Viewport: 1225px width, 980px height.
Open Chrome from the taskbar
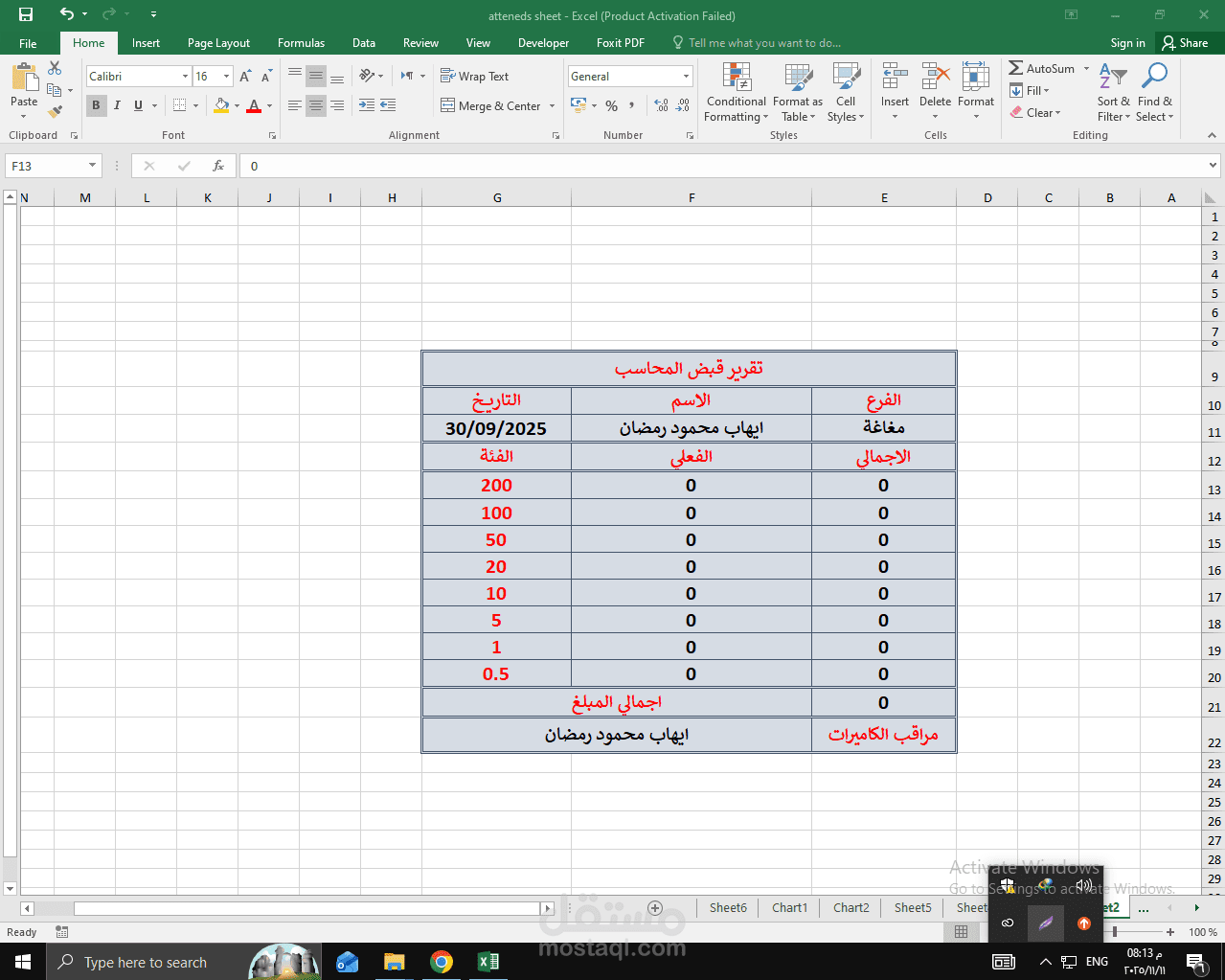[442, 962]
